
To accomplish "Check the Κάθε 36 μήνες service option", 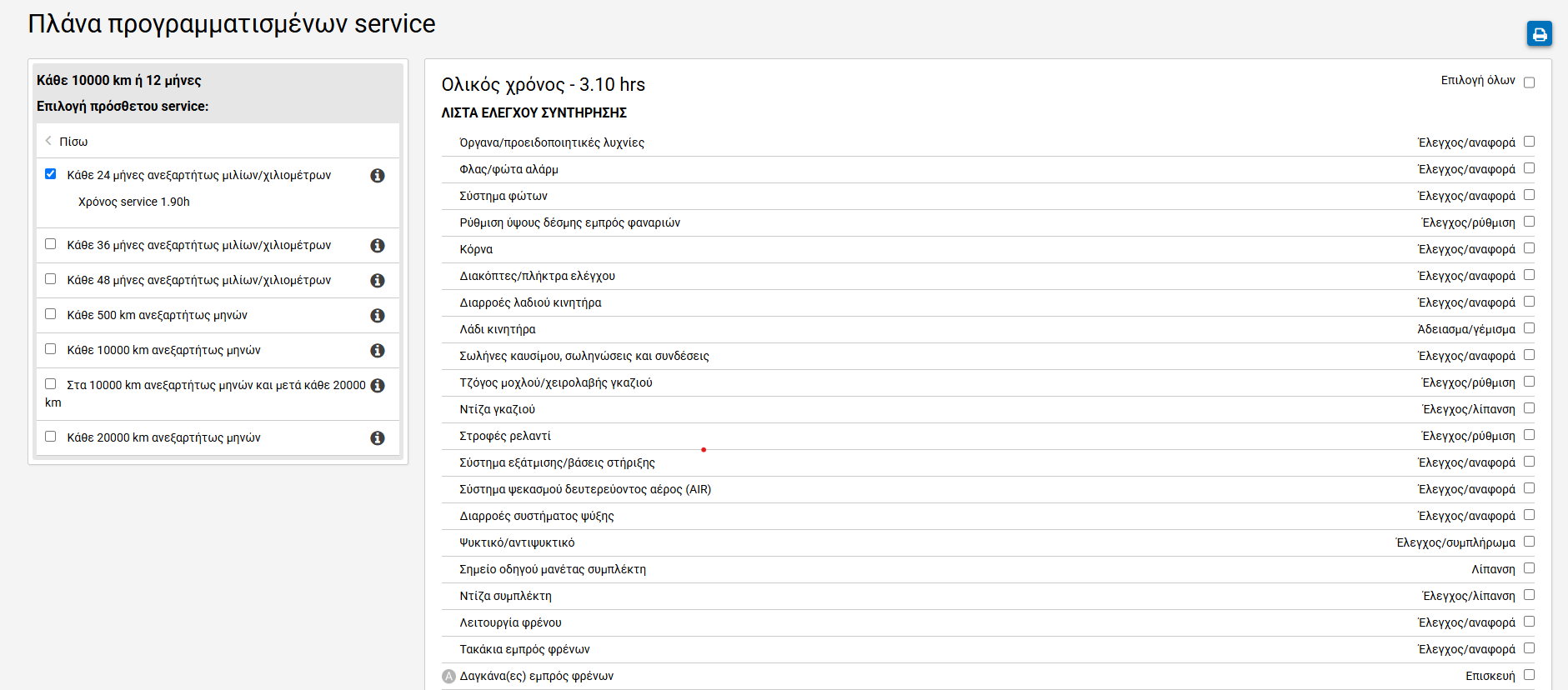I will (51, 244).
